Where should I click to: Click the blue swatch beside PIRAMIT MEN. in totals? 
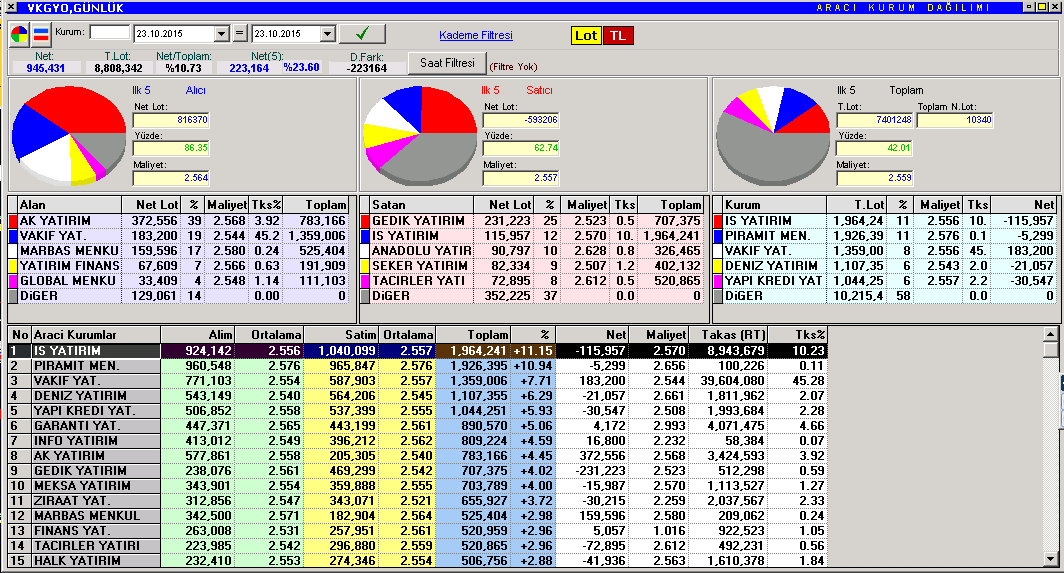(x=718, y=236)
